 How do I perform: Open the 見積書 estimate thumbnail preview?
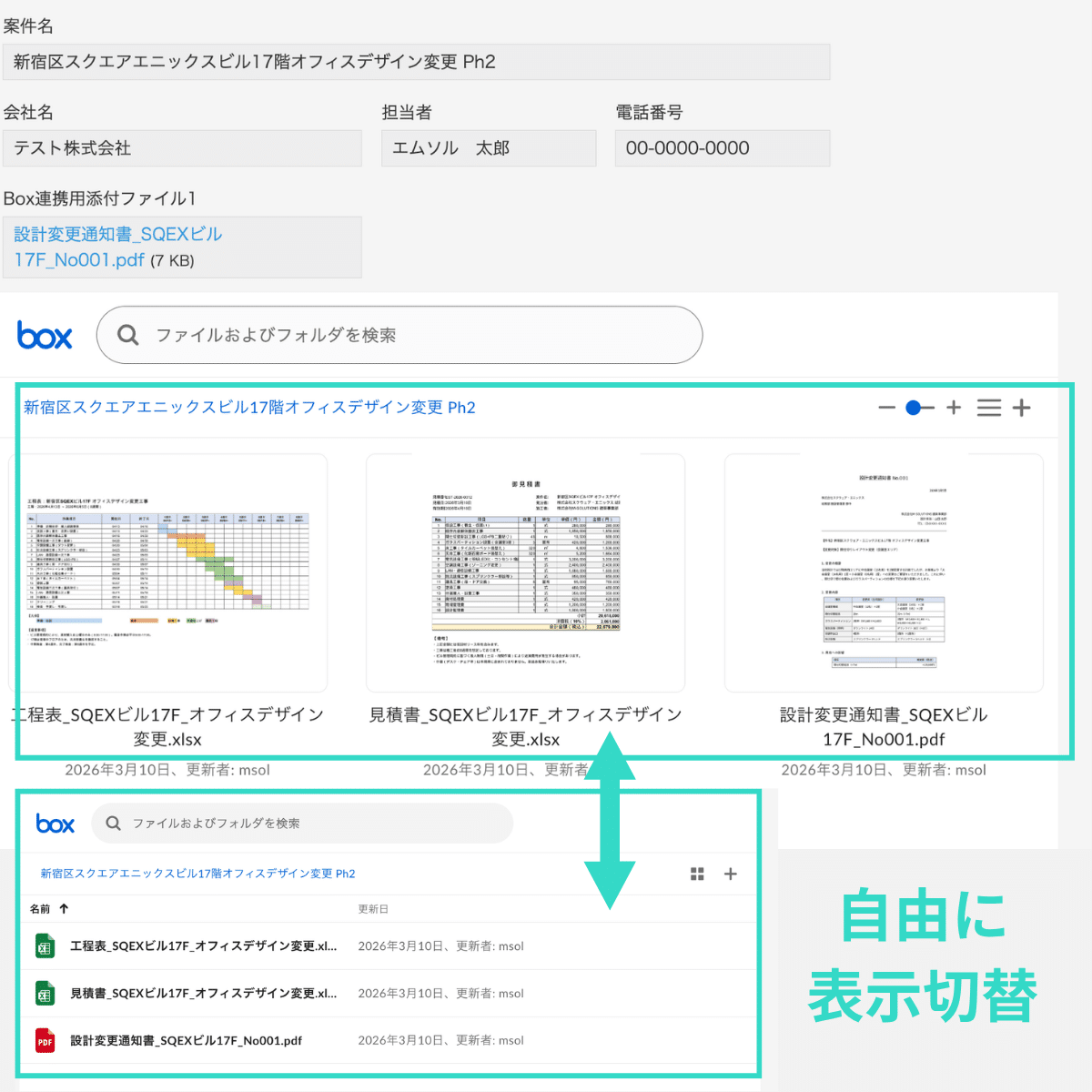click(x=525, y=573)
